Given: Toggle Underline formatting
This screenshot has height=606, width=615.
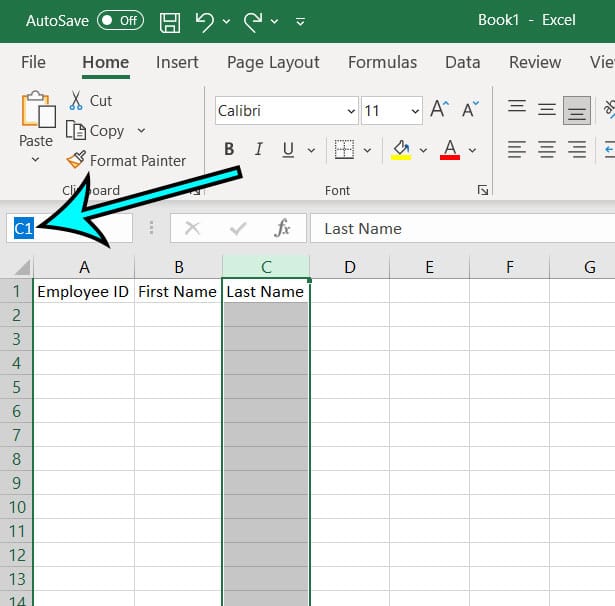Looking at the screenshot, I should tap(288, 149).
